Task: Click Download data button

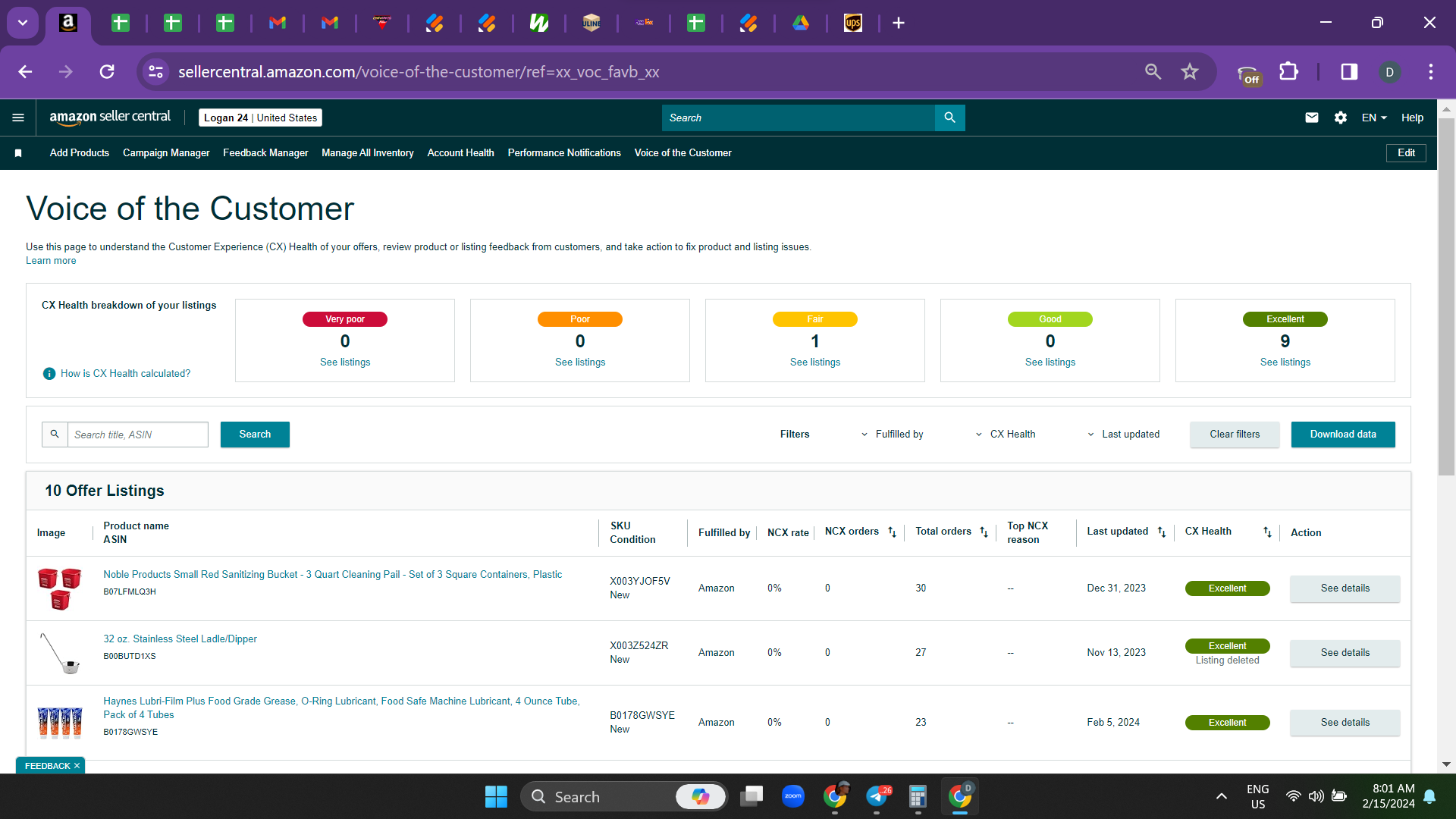Action: [x=1343, y=435]
